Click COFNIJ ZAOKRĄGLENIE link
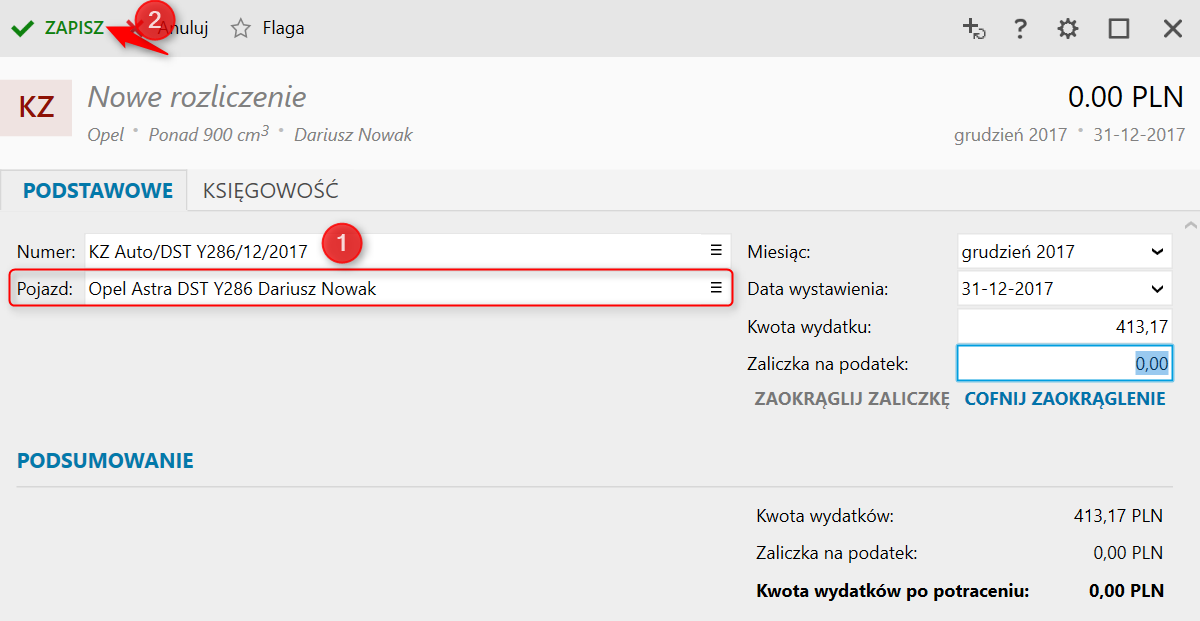Screen dimensions: 1200x621 pyautogui.click(x=1065, y=399)
